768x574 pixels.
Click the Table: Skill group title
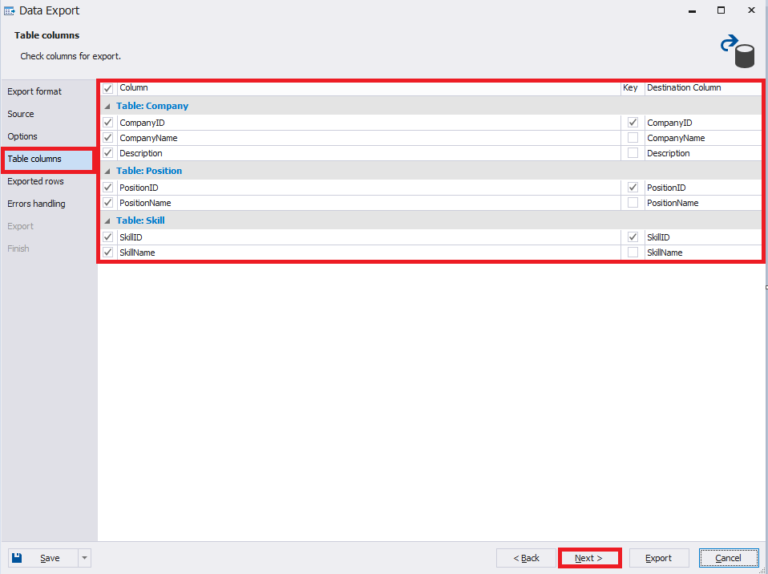(x=141, y=220)
